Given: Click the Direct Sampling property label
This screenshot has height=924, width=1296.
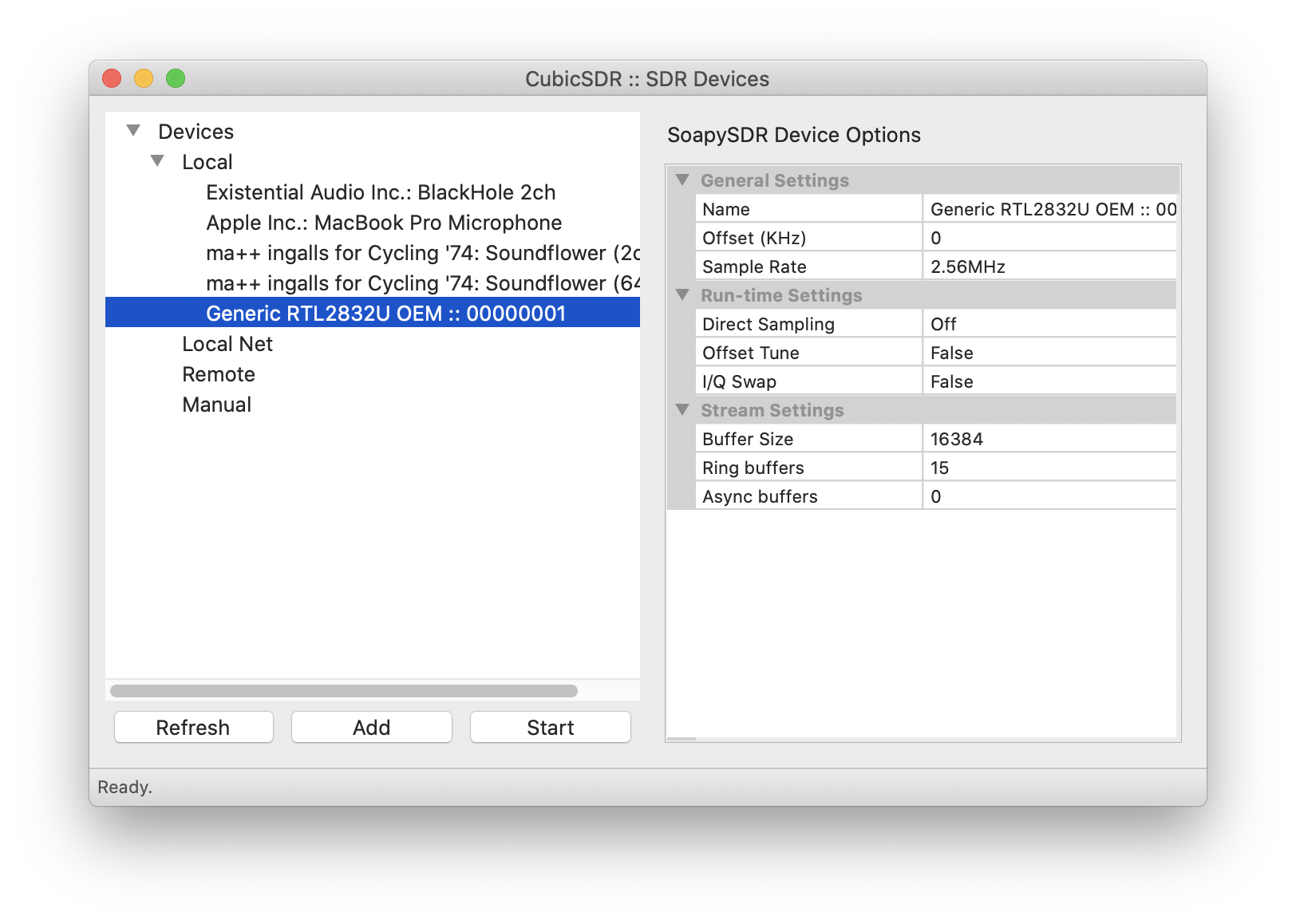Looking at the screenshot, I should (x=769, y=324).
